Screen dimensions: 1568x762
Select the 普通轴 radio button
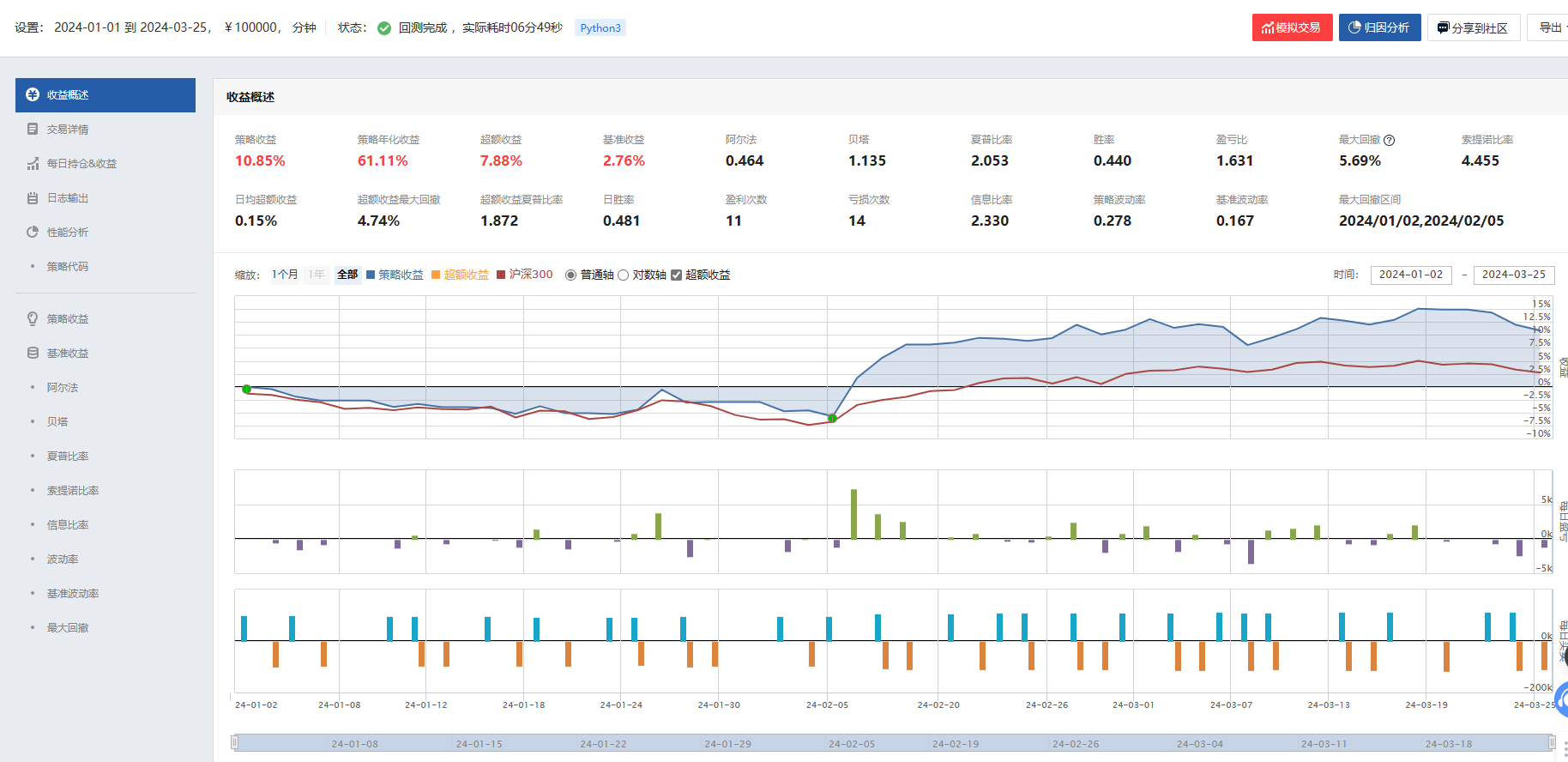click(x=571, y=275)
